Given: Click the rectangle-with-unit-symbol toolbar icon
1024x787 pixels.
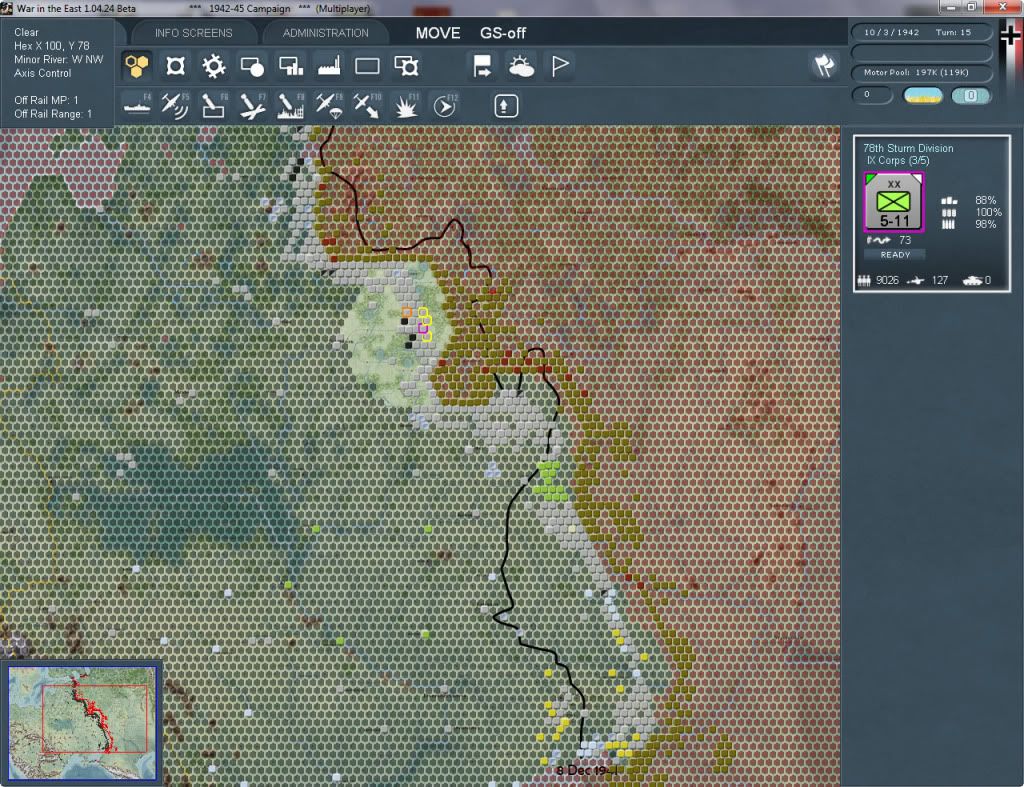Looking at the screenshot, I should [406, 66].
